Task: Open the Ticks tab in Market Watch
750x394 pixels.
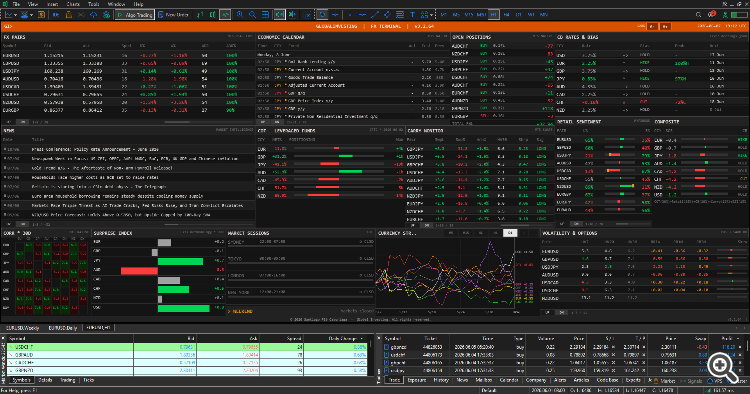Action: coord(88,380)
